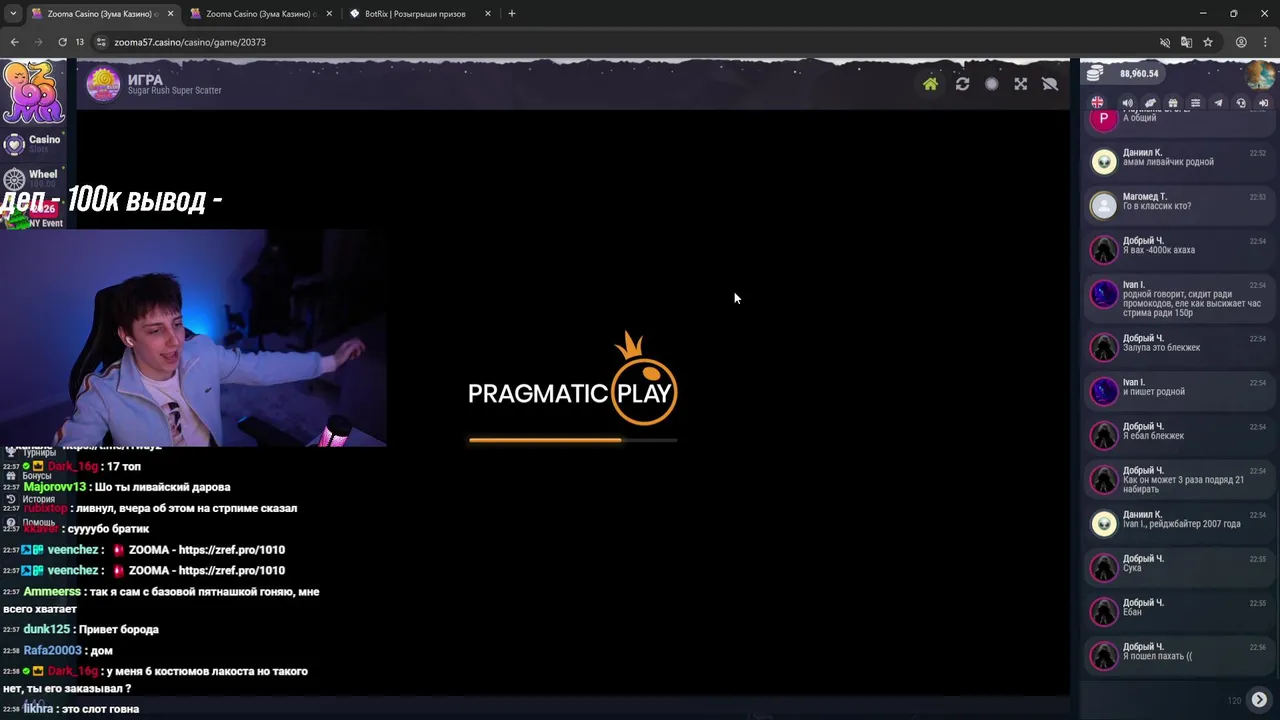
Task: Click the translate page icon in address bar
Action: point(1186,42)
